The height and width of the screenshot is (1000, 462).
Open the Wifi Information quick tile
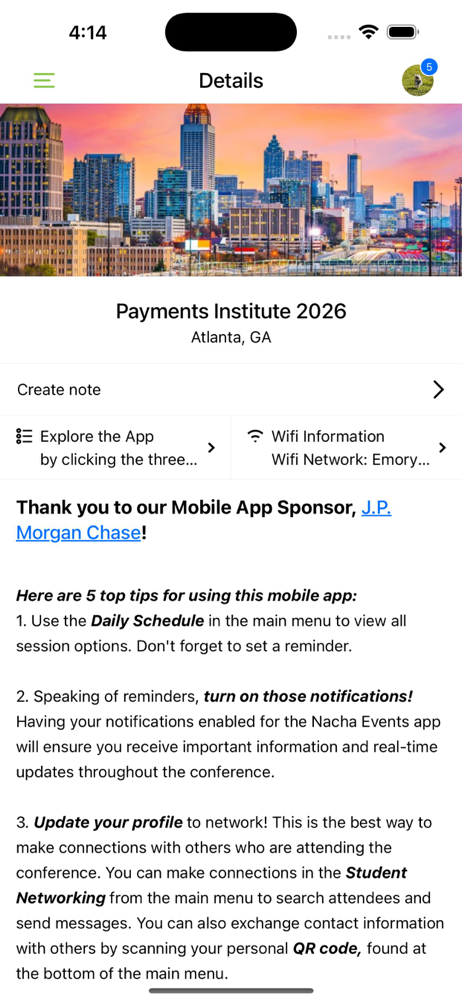click(x=346, y=448)
